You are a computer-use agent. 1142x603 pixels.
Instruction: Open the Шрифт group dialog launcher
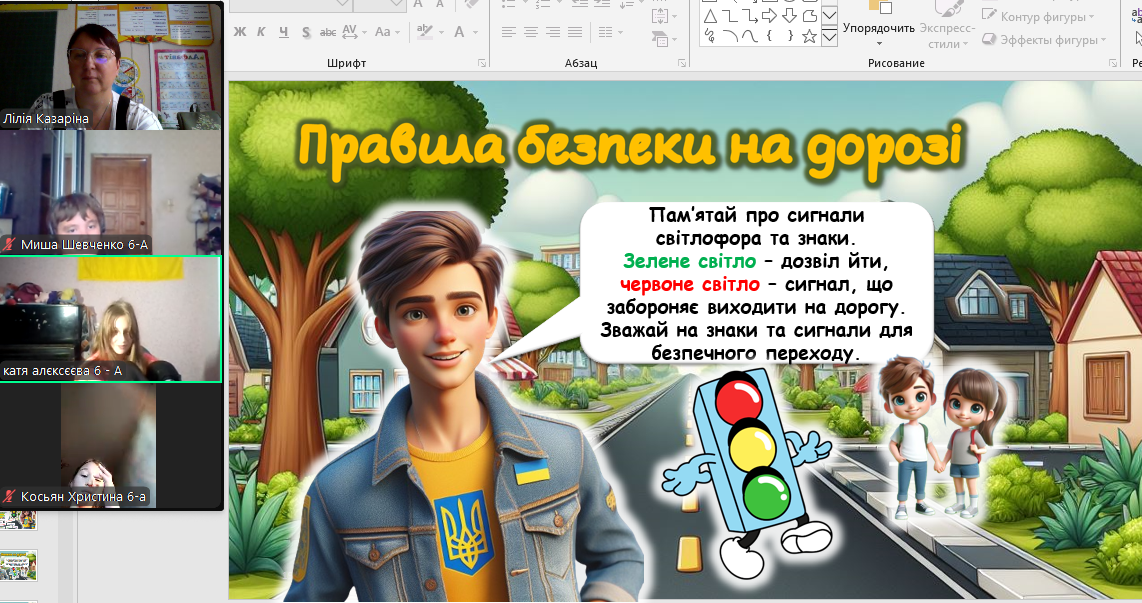(482, 63)
